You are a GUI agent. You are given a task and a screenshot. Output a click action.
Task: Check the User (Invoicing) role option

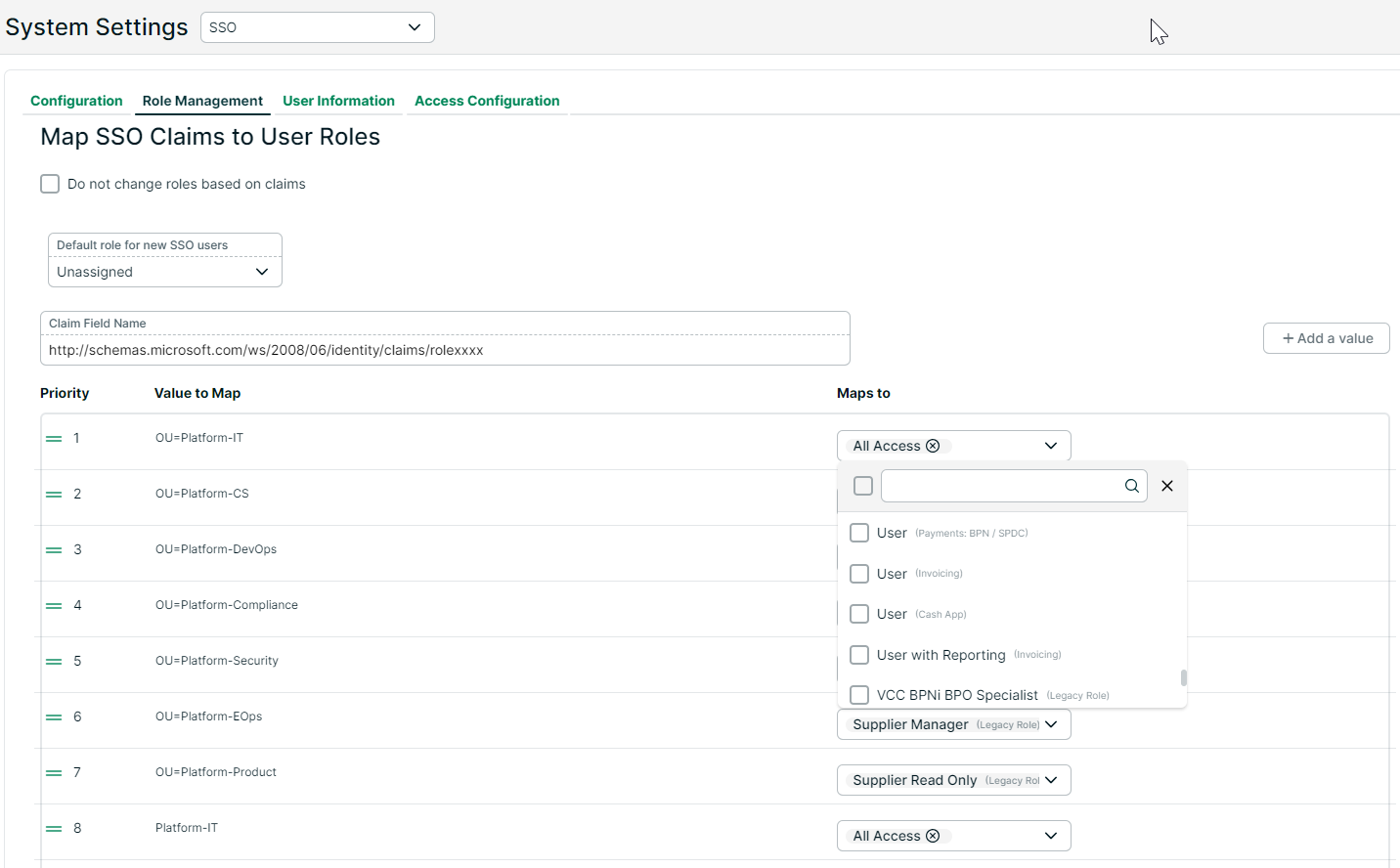[859, 574]
